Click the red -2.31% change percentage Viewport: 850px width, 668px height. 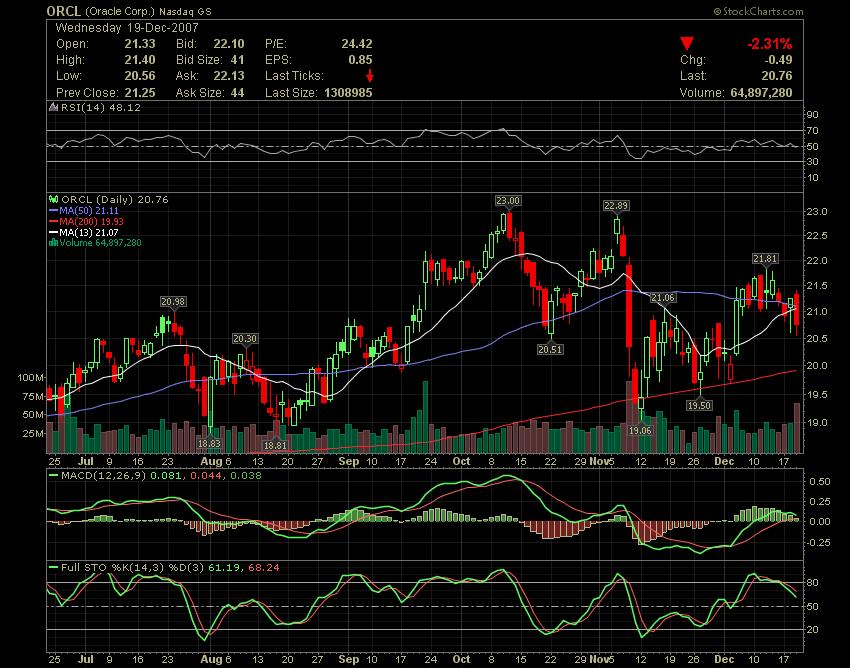770,43
